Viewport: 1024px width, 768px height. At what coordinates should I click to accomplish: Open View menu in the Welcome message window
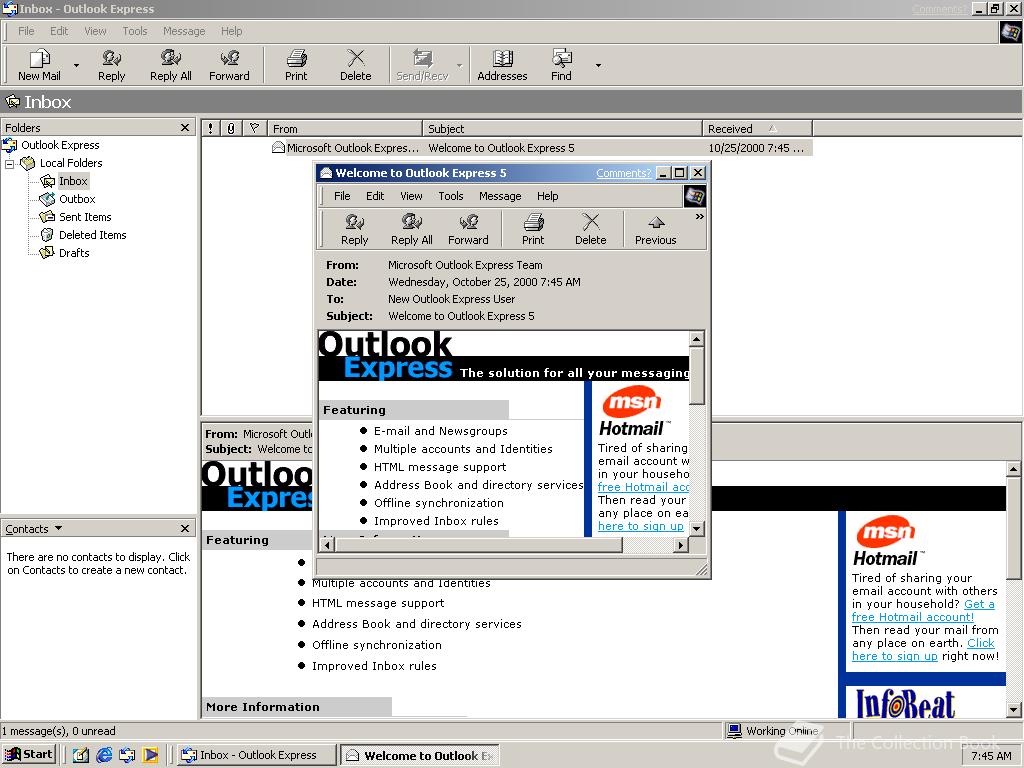tap(411, 196)
